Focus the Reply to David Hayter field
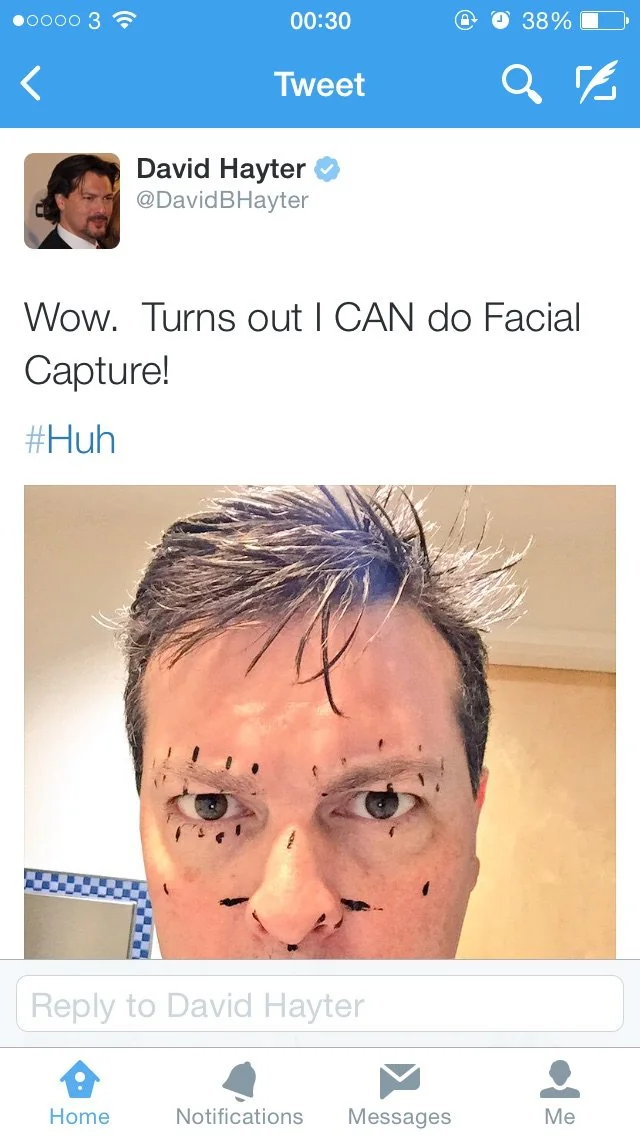 coord(320,1003)
